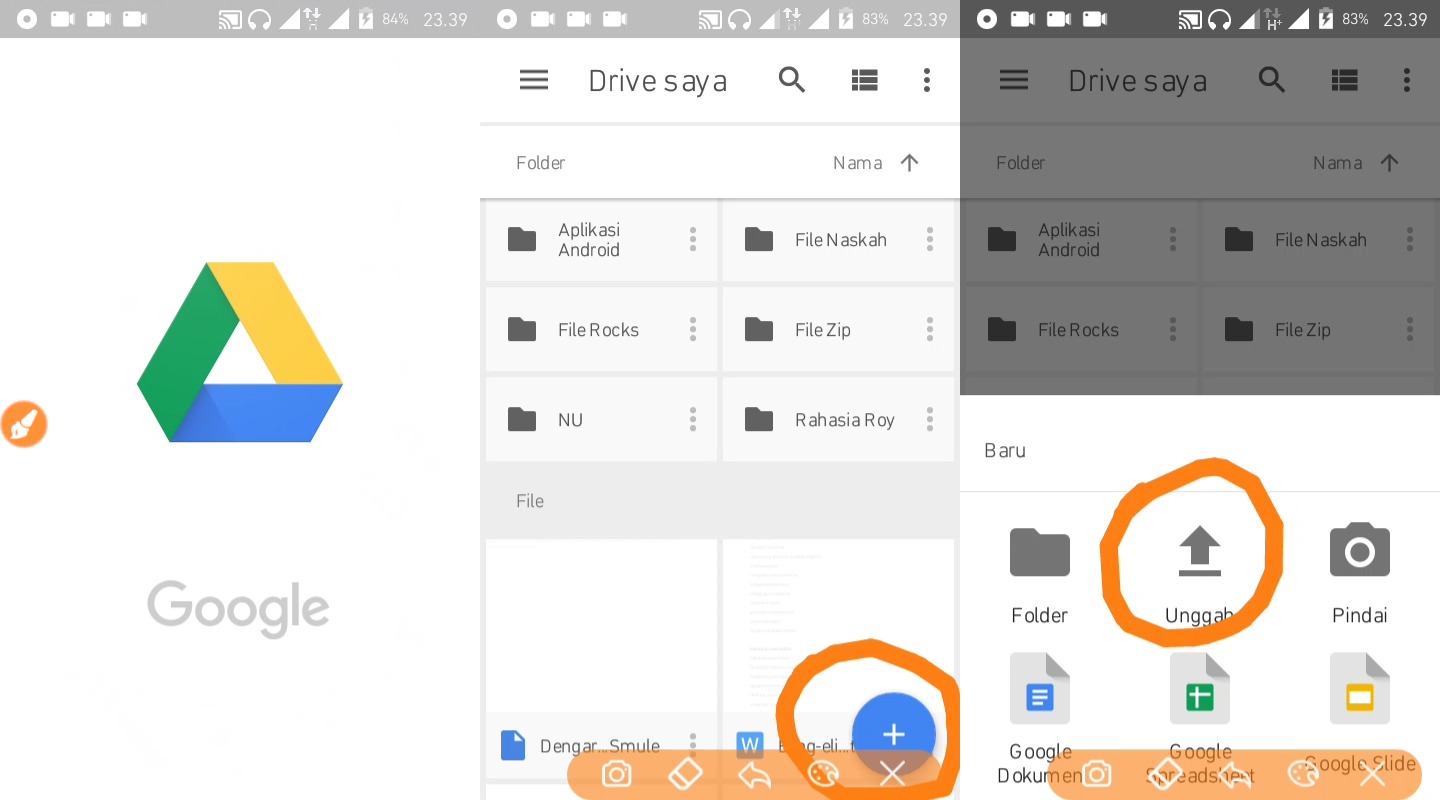Tap the recording dot icon in splash screen's status bar

click(x=27, y=19)
